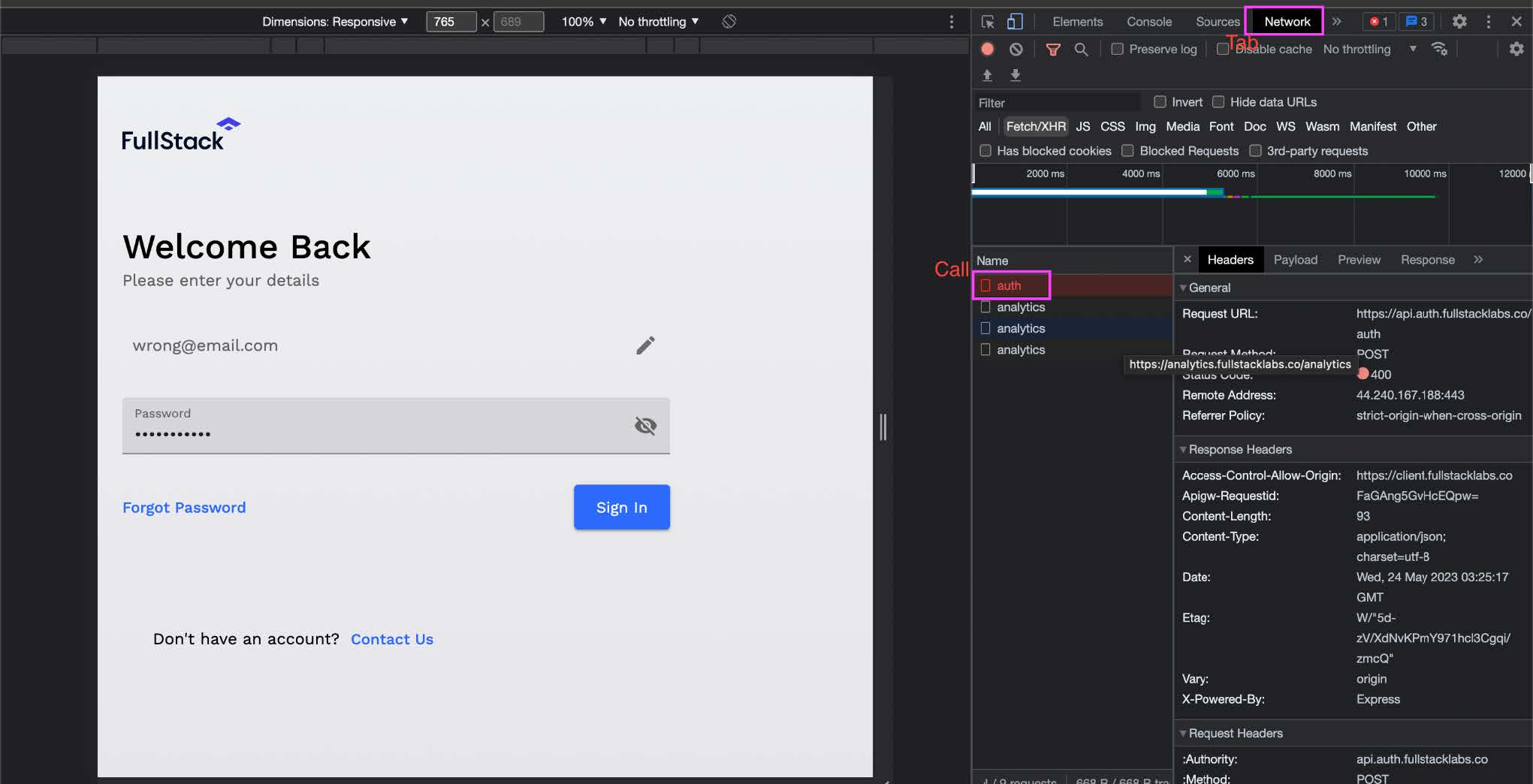Open the Payload tab

[1295, 260]
